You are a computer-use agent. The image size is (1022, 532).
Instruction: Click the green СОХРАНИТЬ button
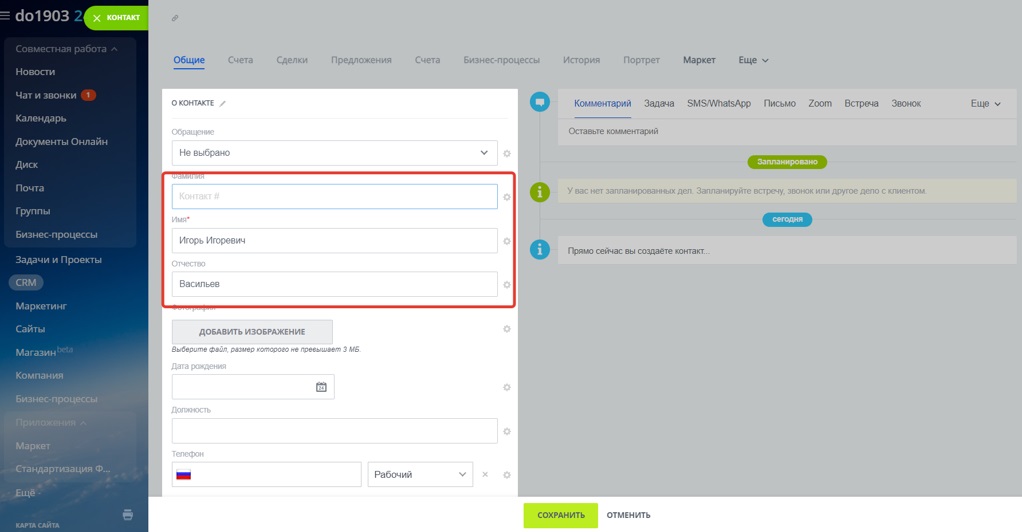561,515
